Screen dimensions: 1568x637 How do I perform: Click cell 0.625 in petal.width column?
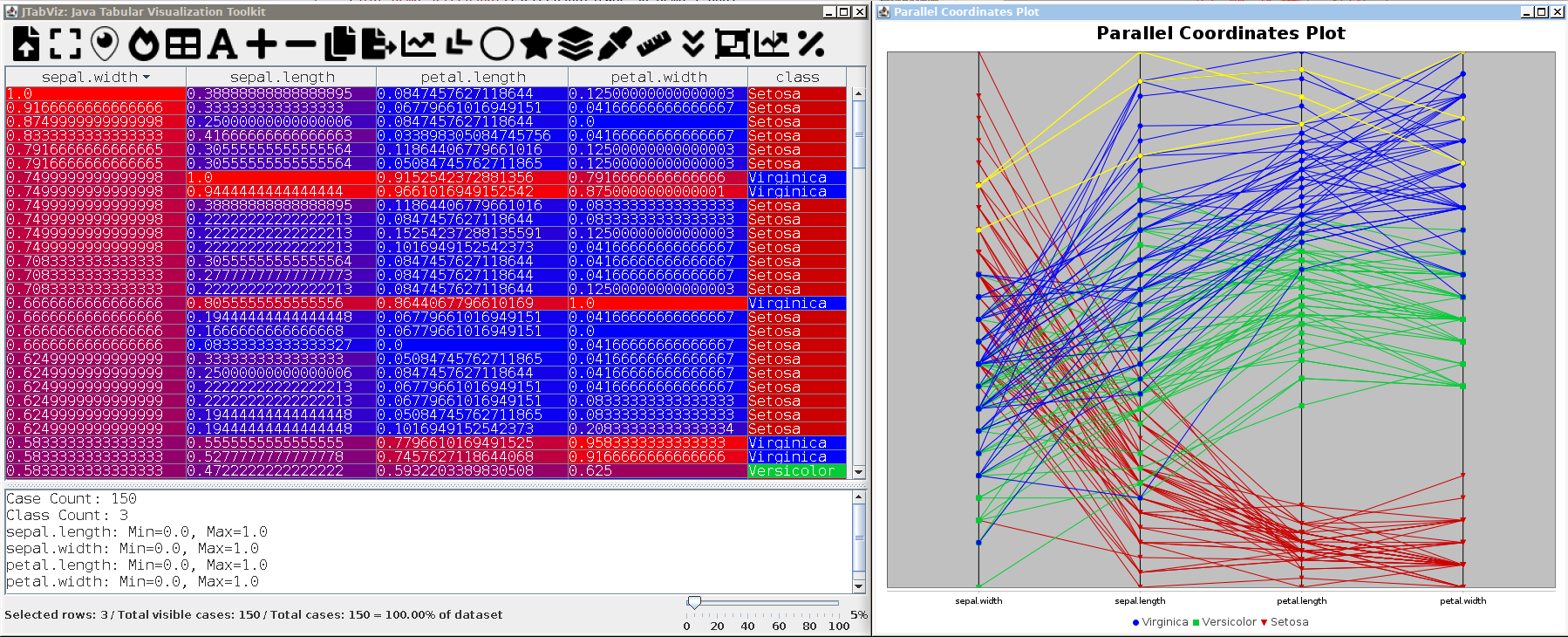click(658, 470)
